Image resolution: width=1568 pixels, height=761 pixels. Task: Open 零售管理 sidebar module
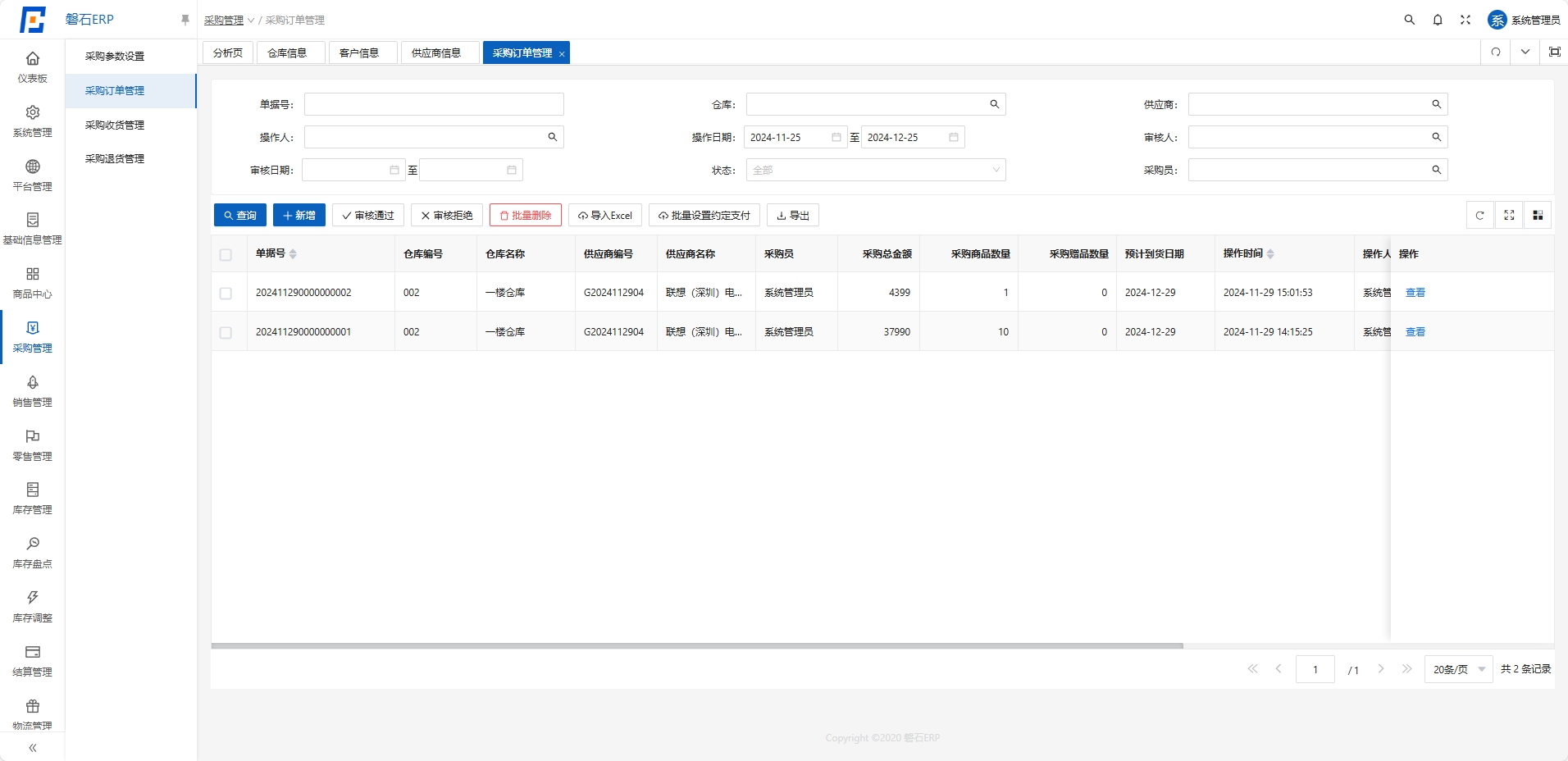(x=33, y=445)
